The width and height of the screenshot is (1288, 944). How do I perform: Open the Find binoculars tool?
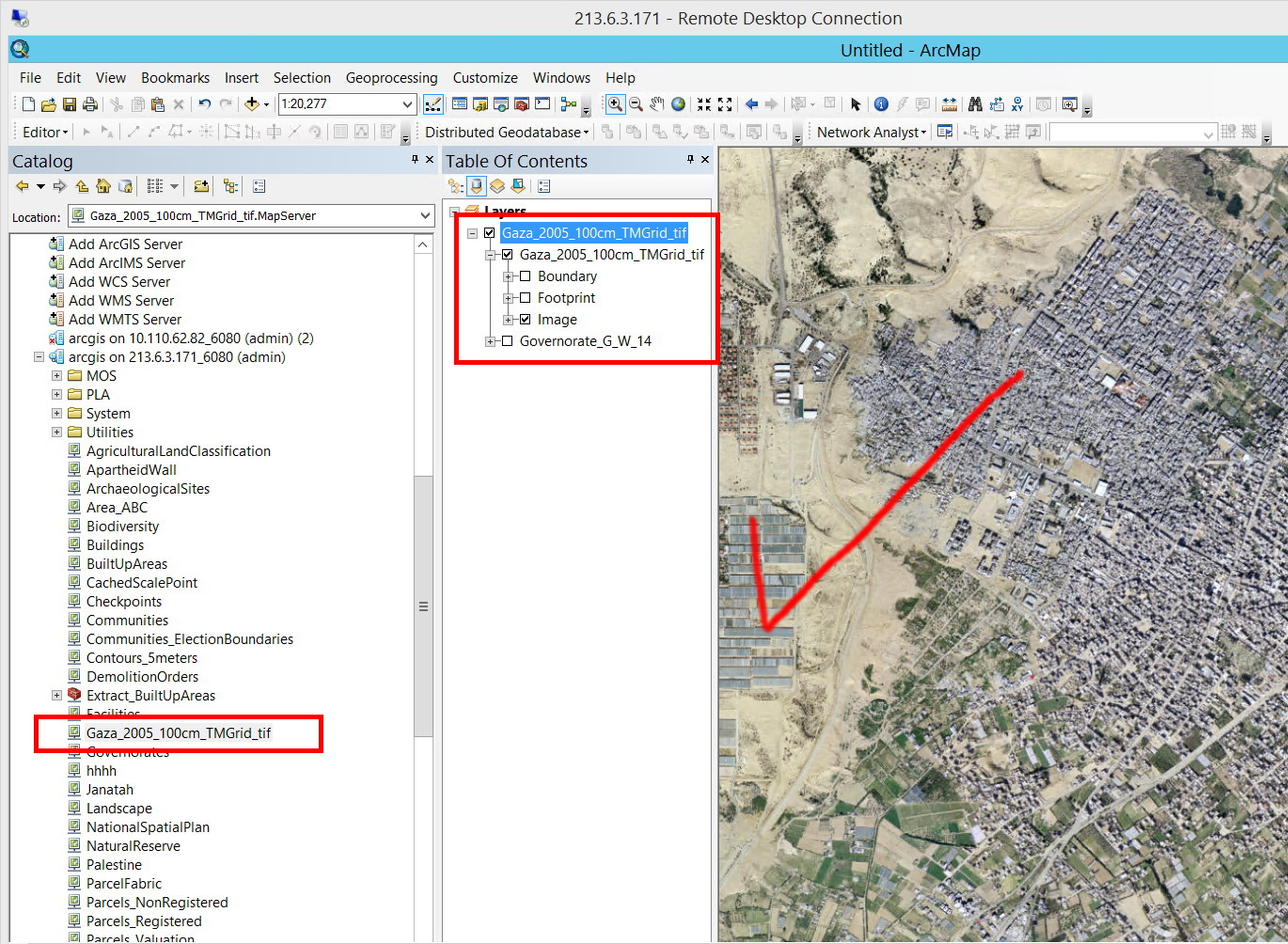975,104
